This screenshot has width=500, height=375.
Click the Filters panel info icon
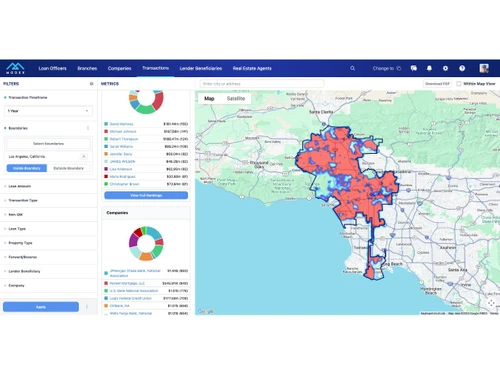tap(91, 84)
